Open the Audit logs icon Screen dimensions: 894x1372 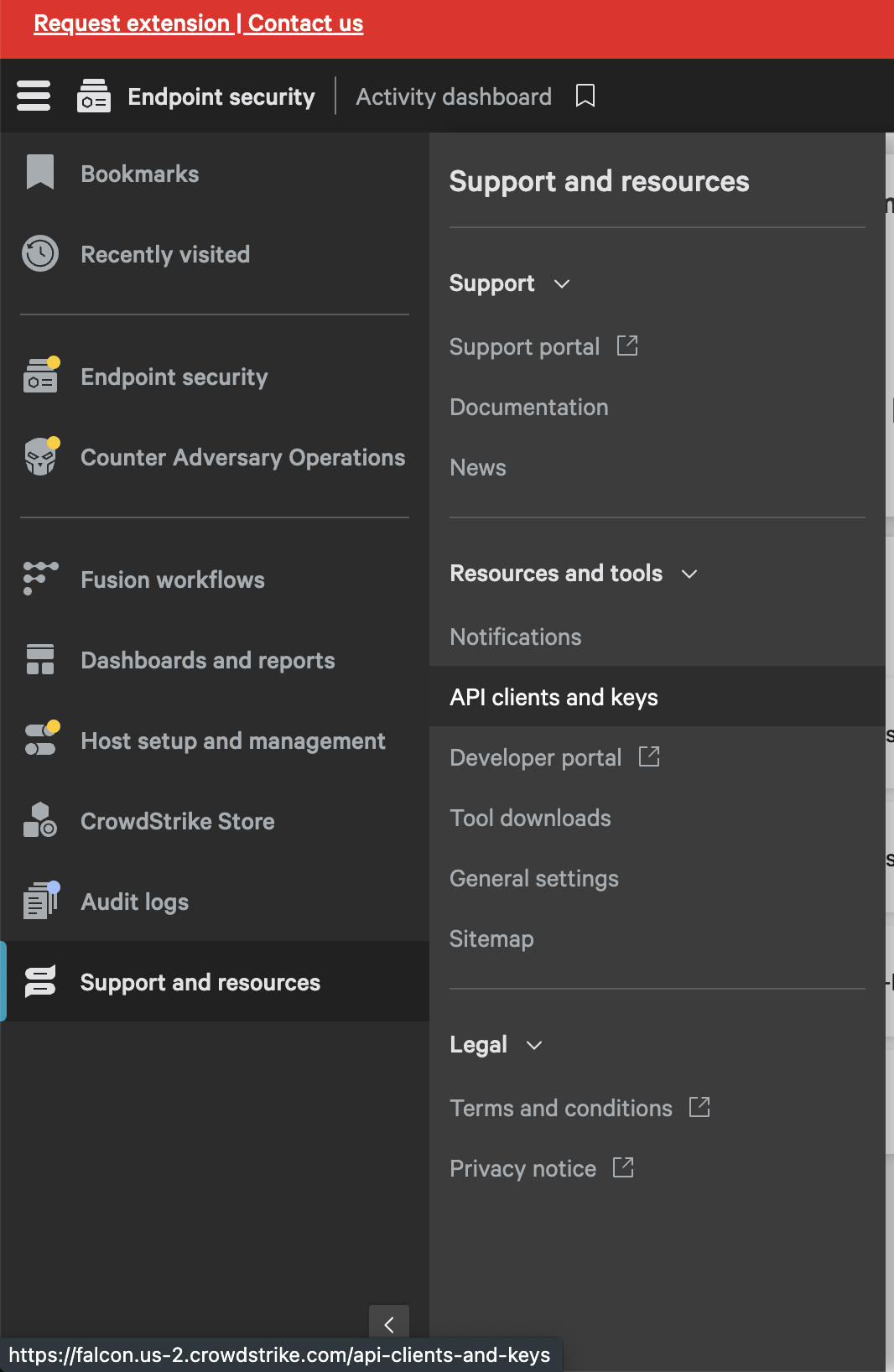coord(40,901)
